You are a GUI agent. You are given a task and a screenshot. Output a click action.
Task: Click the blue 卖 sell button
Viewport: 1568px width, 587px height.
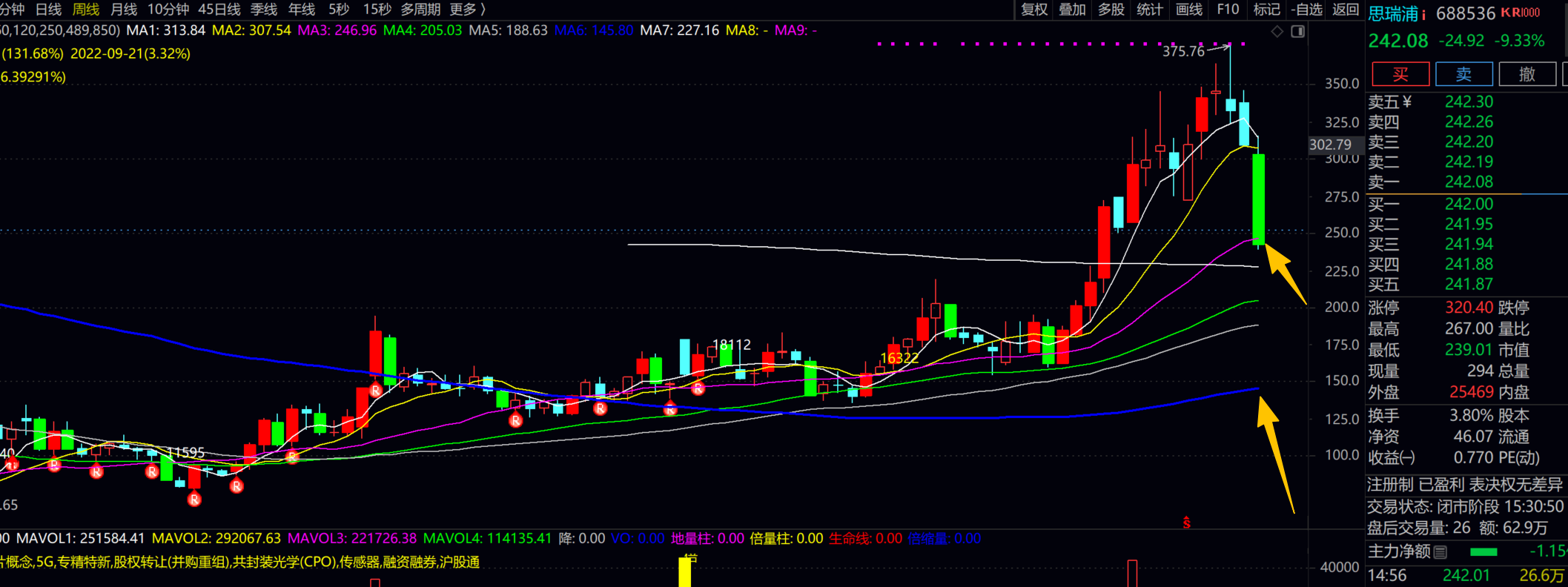point(1464,74)
